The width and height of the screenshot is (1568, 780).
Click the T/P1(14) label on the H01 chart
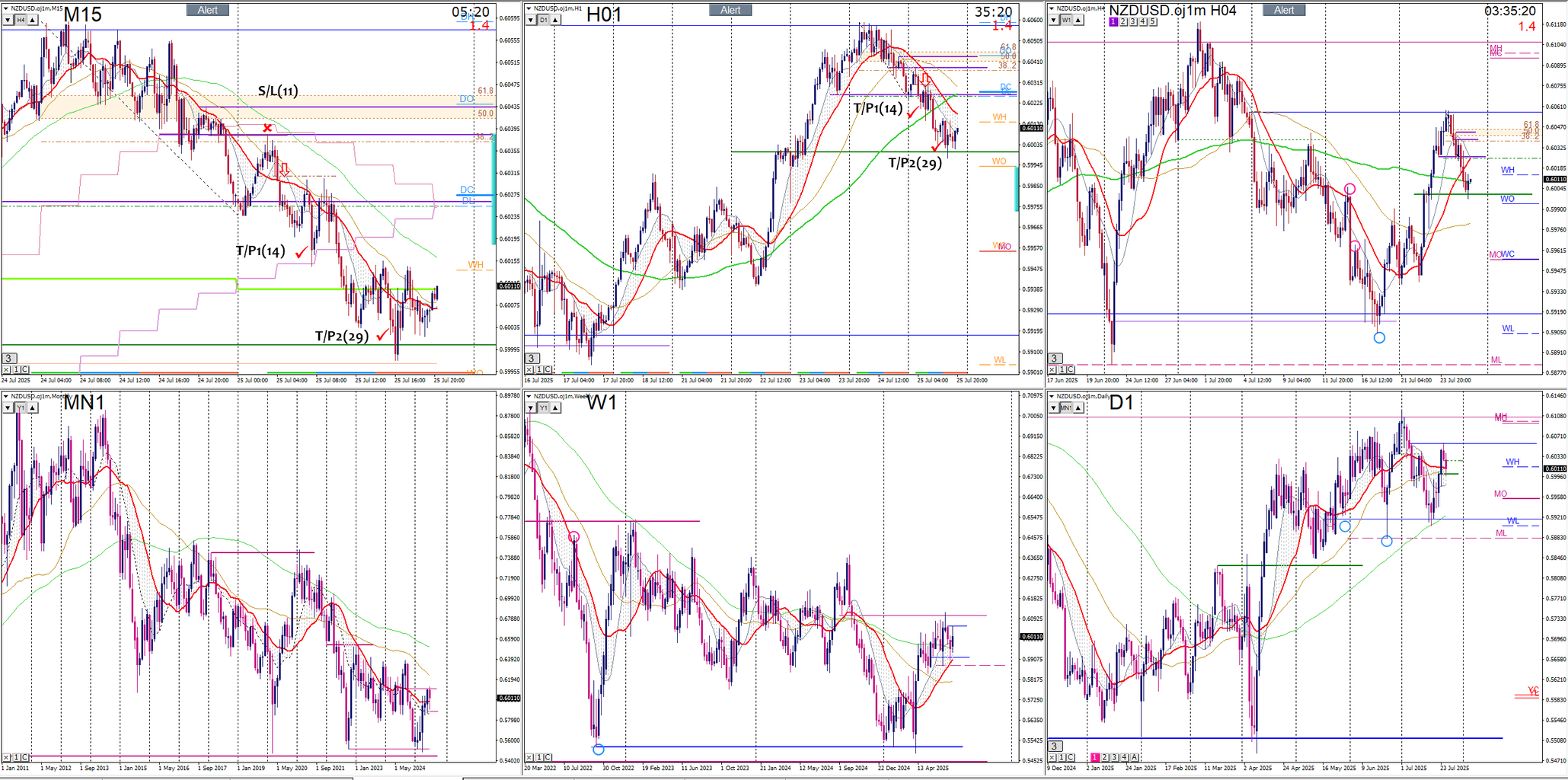click(878, 109)
